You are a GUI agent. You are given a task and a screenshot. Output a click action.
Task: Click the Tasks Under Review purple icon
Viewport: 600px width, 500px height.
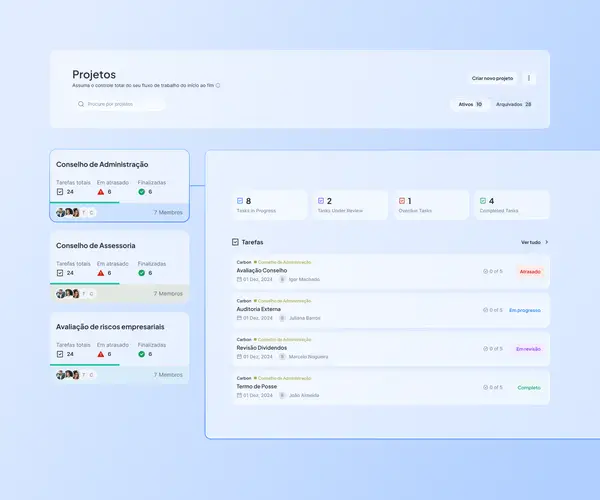[x=321, y=200]
